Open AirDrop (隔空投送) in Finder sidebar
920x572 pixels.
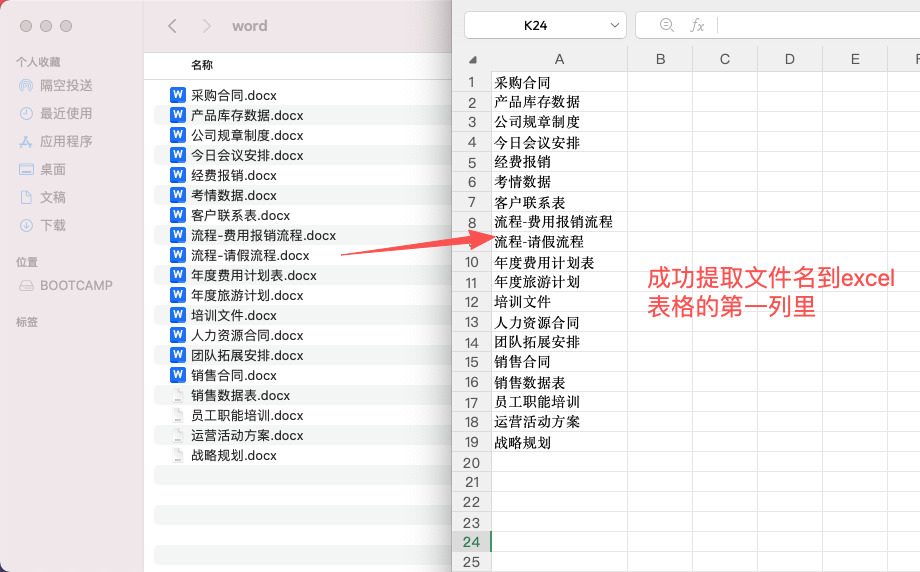(x=56, y=86)
